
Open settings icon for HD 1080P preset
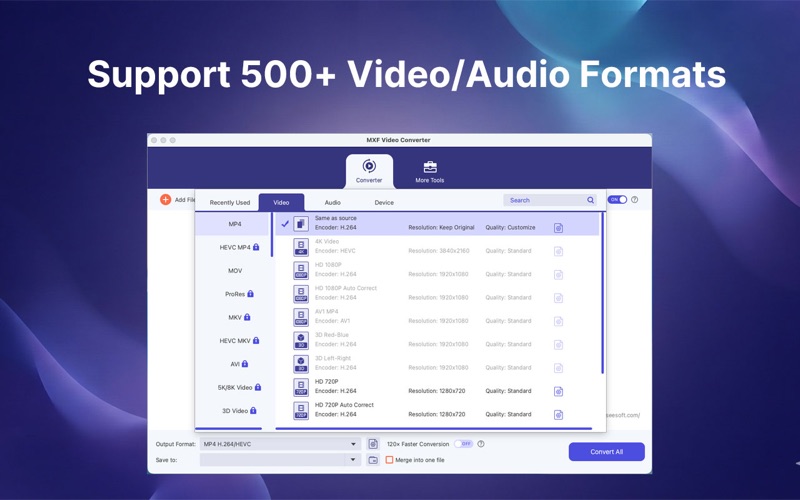pos(558,275)
